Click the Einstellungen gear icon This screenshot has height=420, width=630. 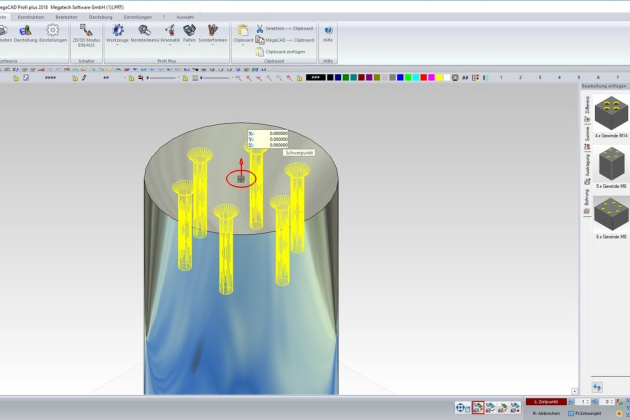click(53, 32)
